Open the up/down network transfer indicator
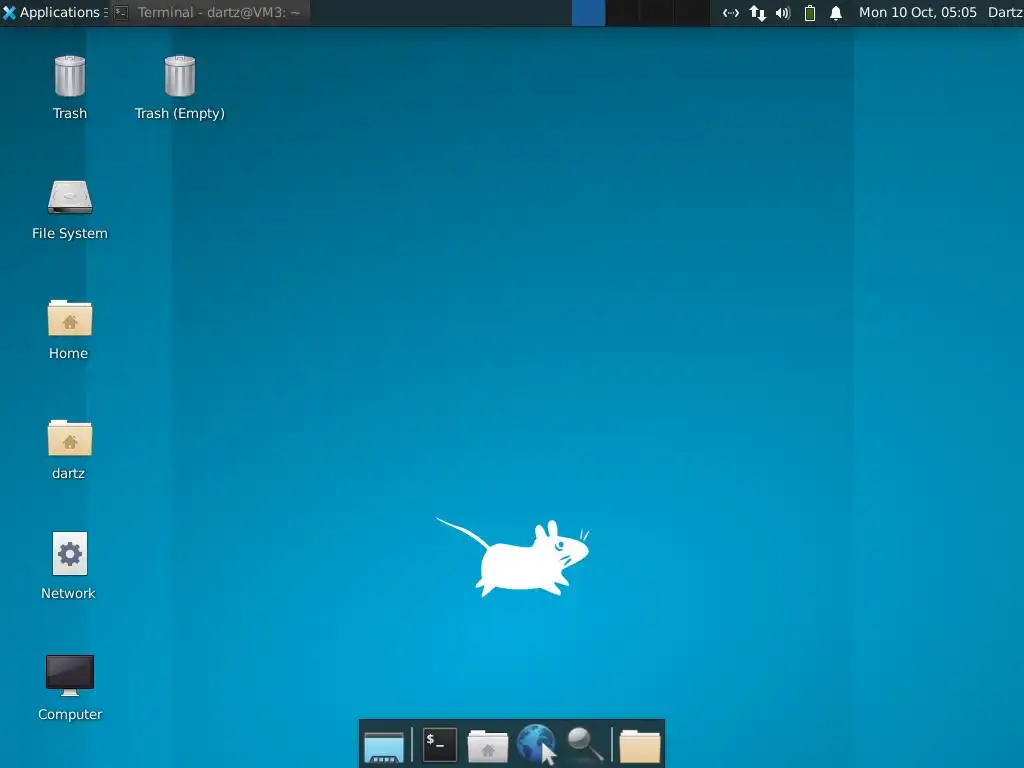 (758, 13)
